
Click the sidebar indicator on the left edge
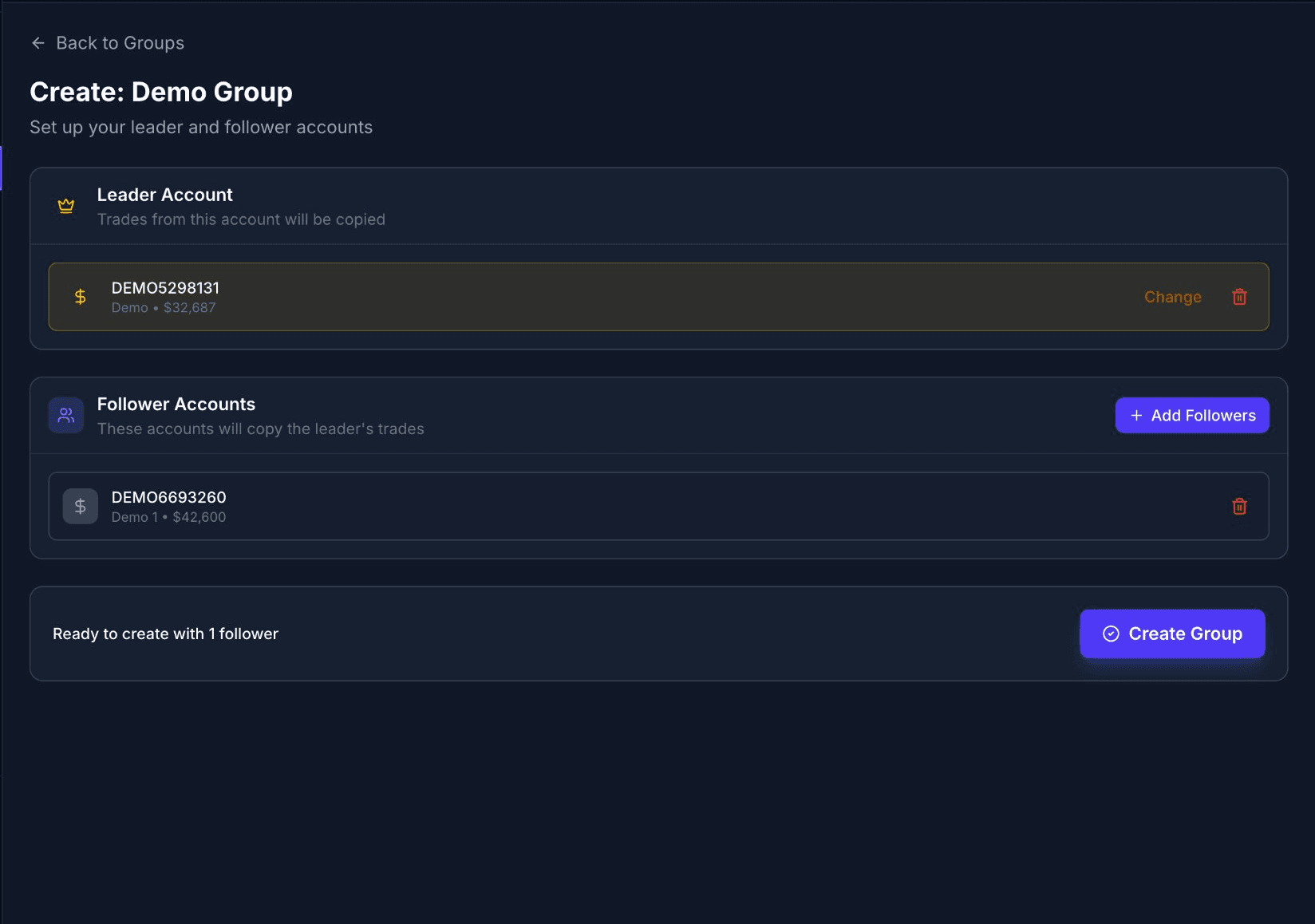click(x=2, y=168)
